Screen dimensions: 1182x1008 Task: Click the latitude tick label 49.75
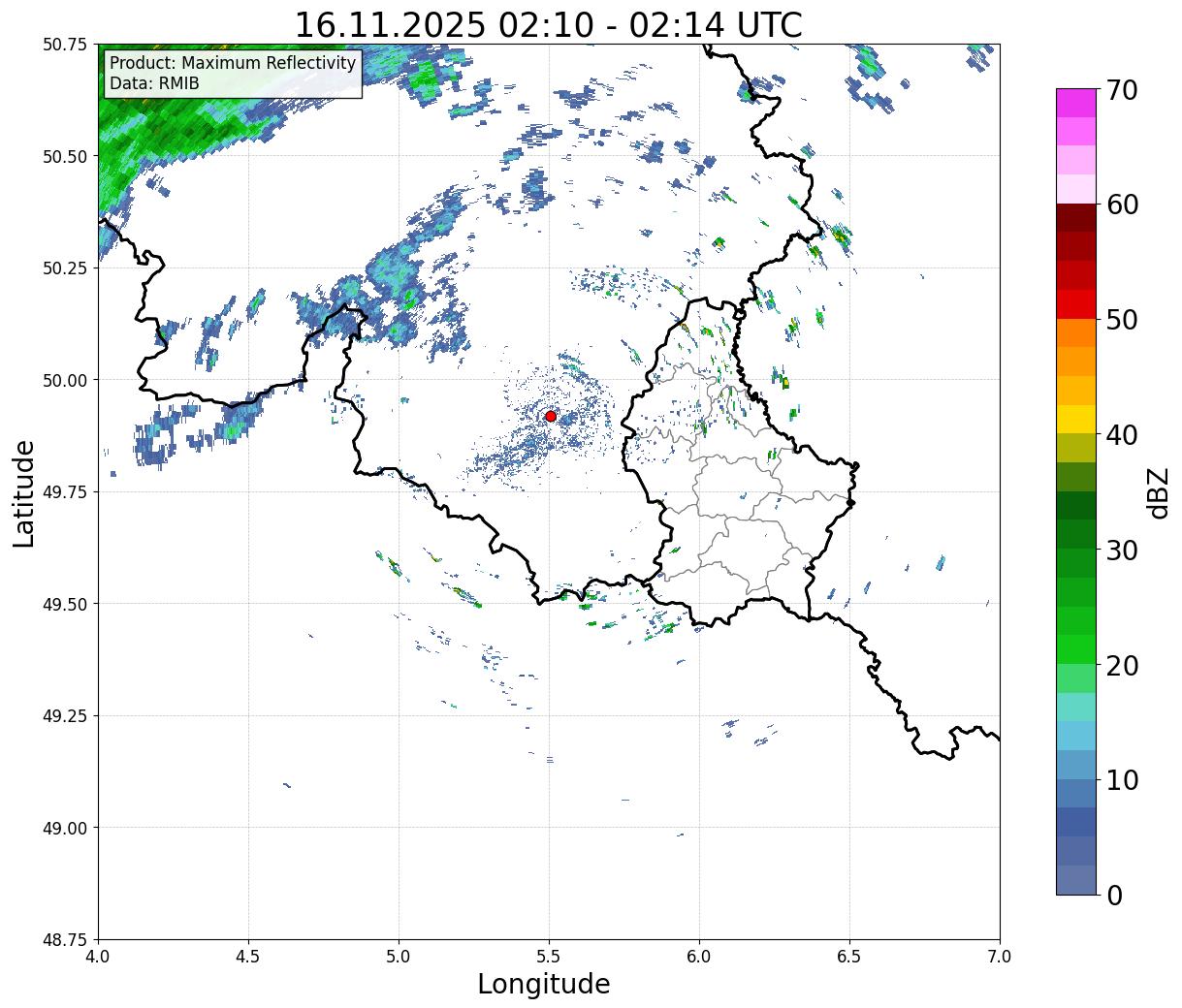65,492
